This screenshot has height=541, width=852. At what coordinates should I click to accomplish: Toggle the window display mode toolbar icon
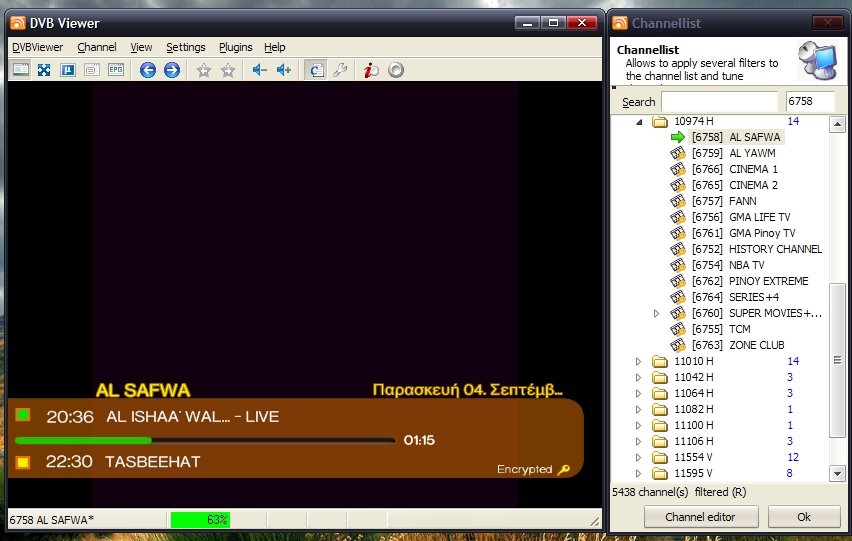[x=21, y=70]
